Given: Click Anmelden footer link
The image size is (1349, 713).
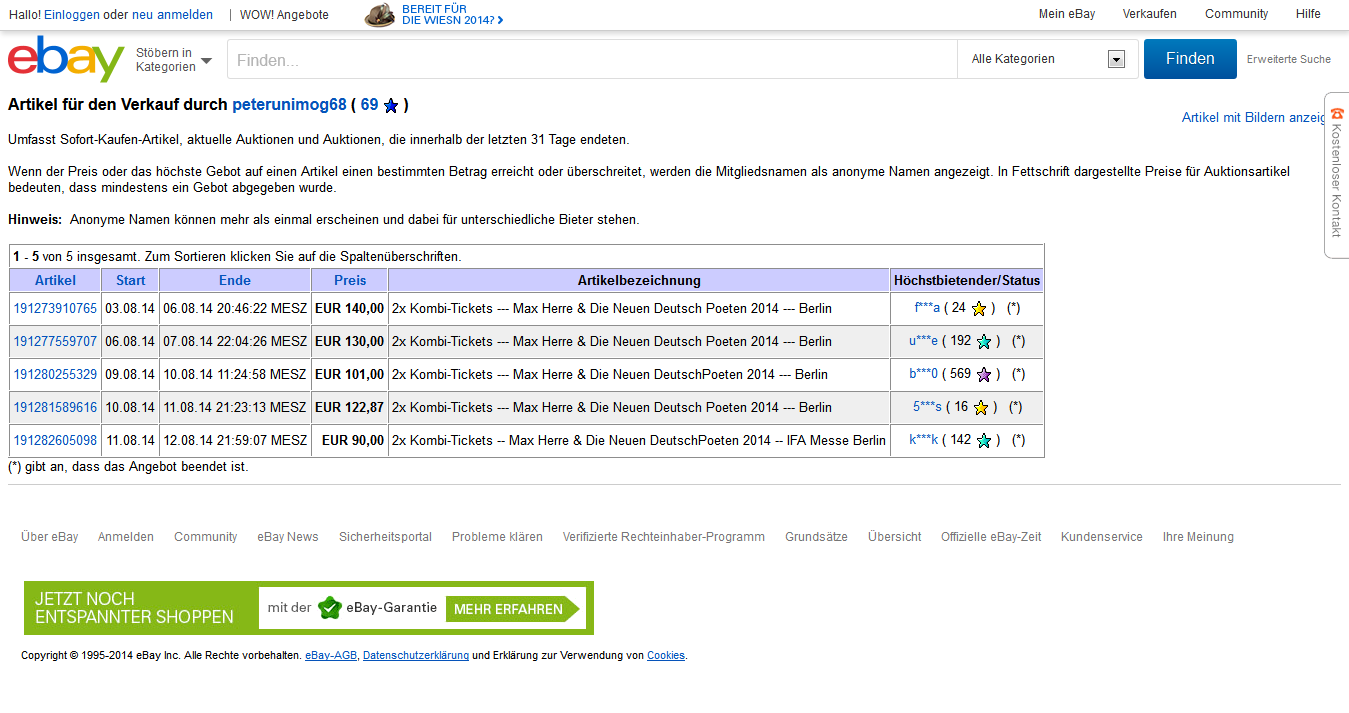Looking at the screenshot, I should click(126, 537).
